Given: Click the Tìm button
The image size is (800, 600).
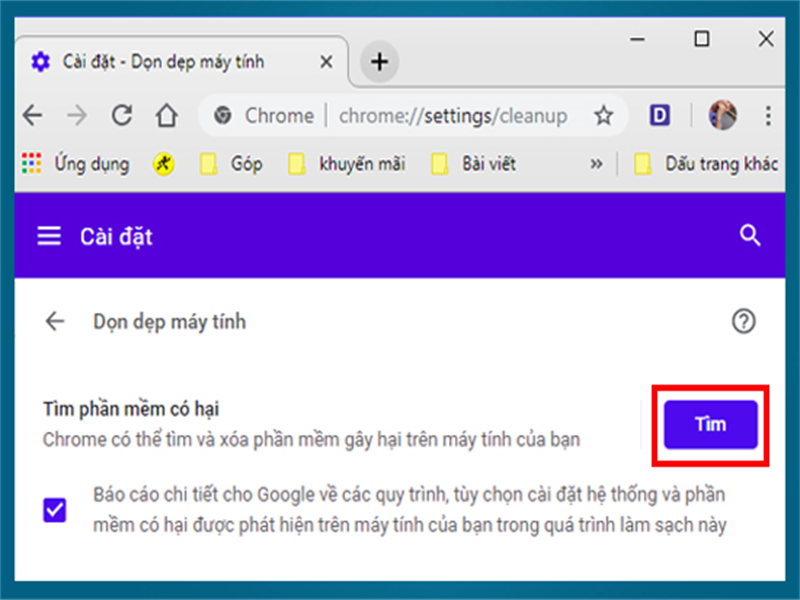Looking at the screenshot, I should pos(710,424).
